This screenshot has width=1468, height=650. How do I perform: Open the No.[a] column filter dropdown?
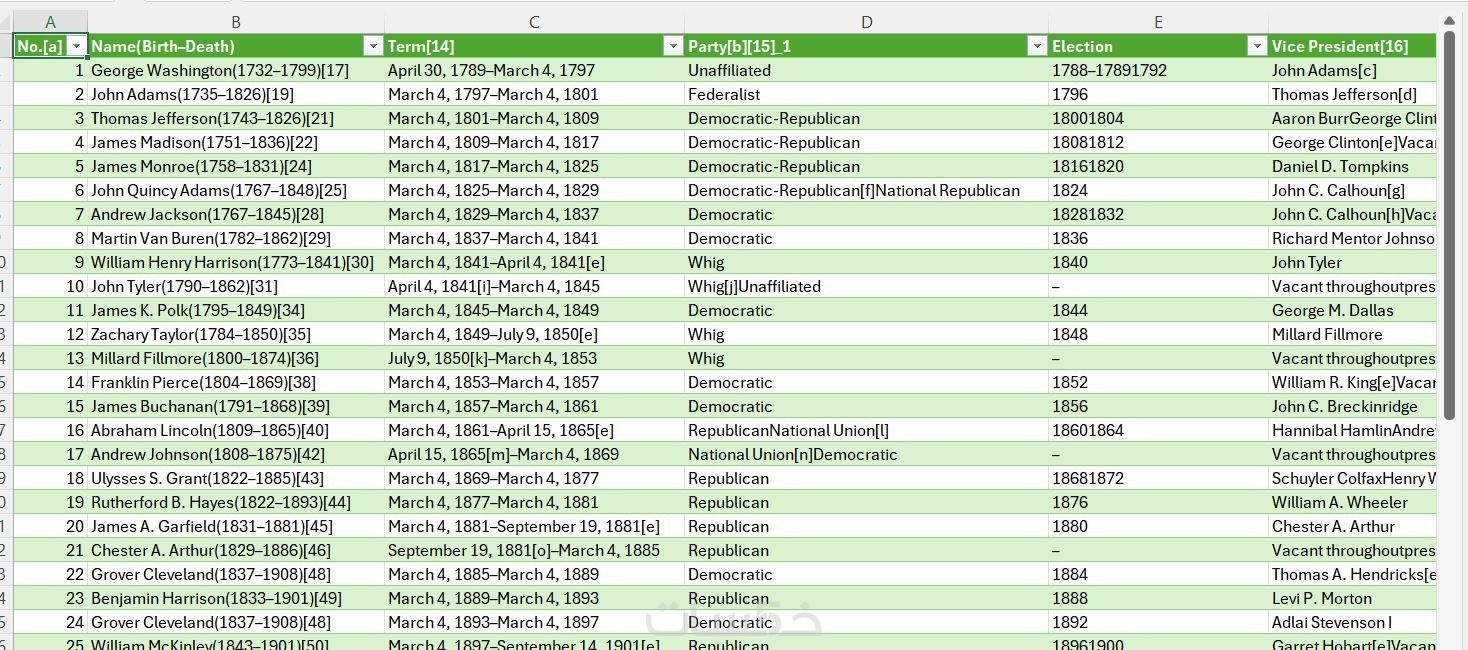pos(76,46)
